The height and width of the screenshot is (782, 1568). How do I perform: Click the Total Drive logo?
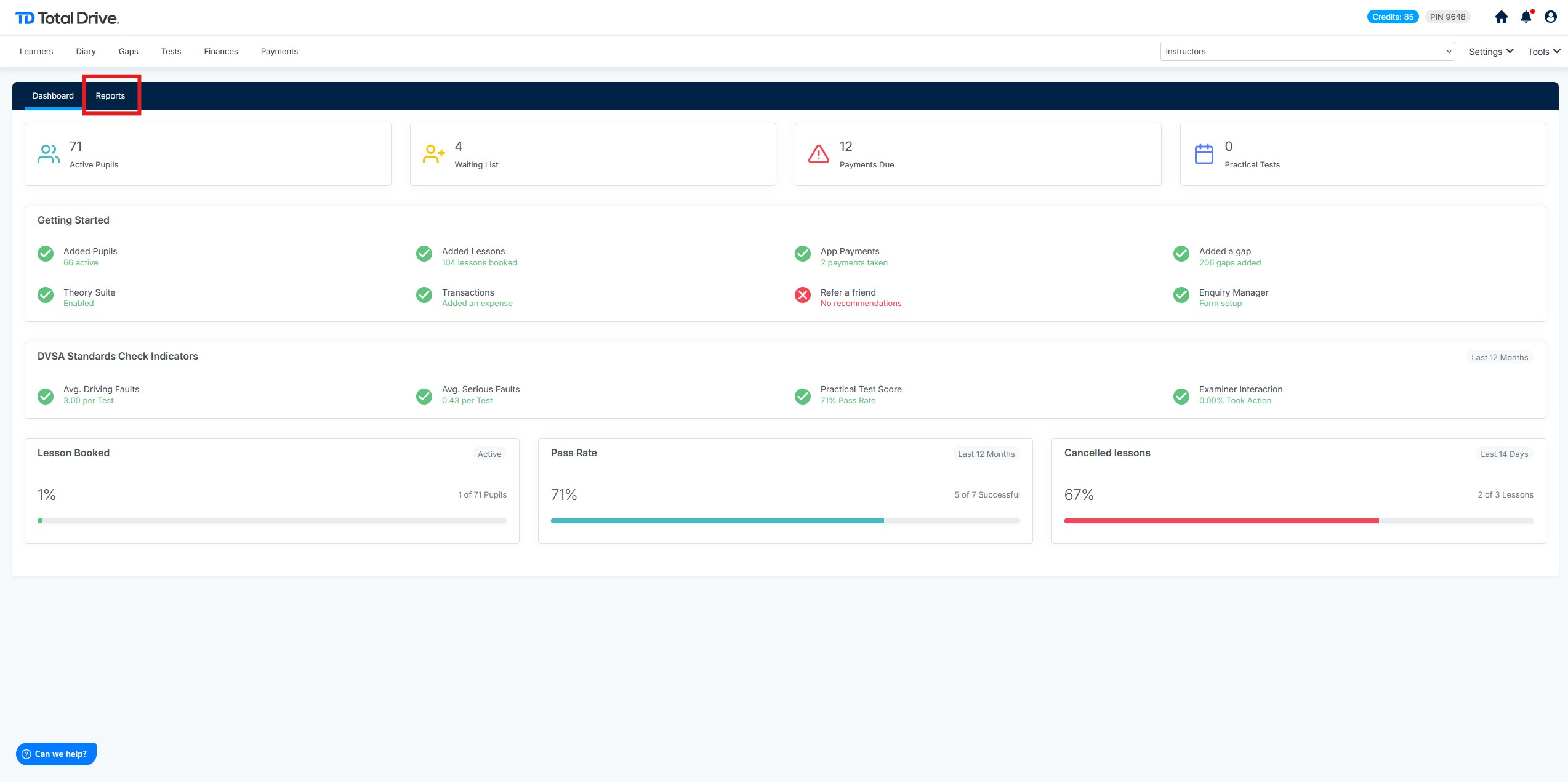(67, 18)
